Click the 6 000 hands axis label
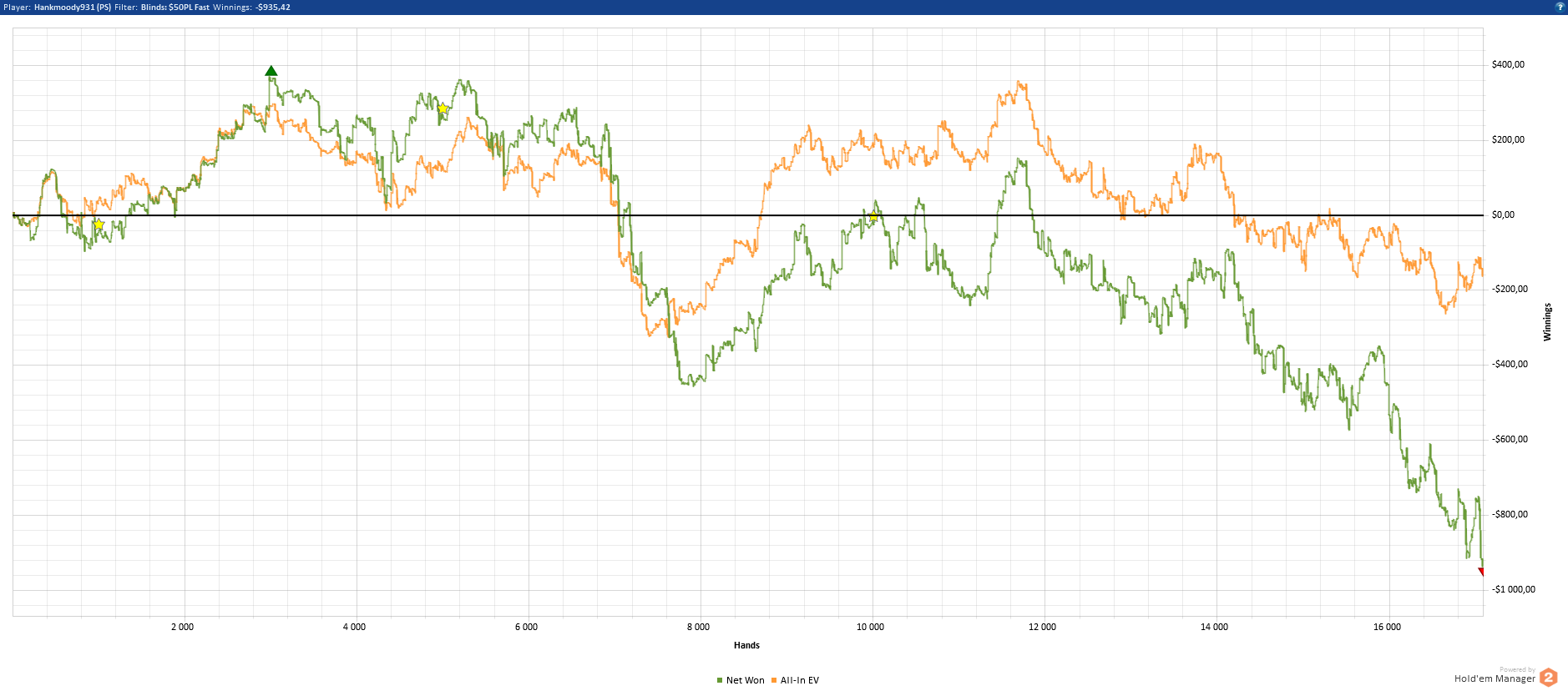The width and height of the screenshot is (1568, 691). [526, 627]
